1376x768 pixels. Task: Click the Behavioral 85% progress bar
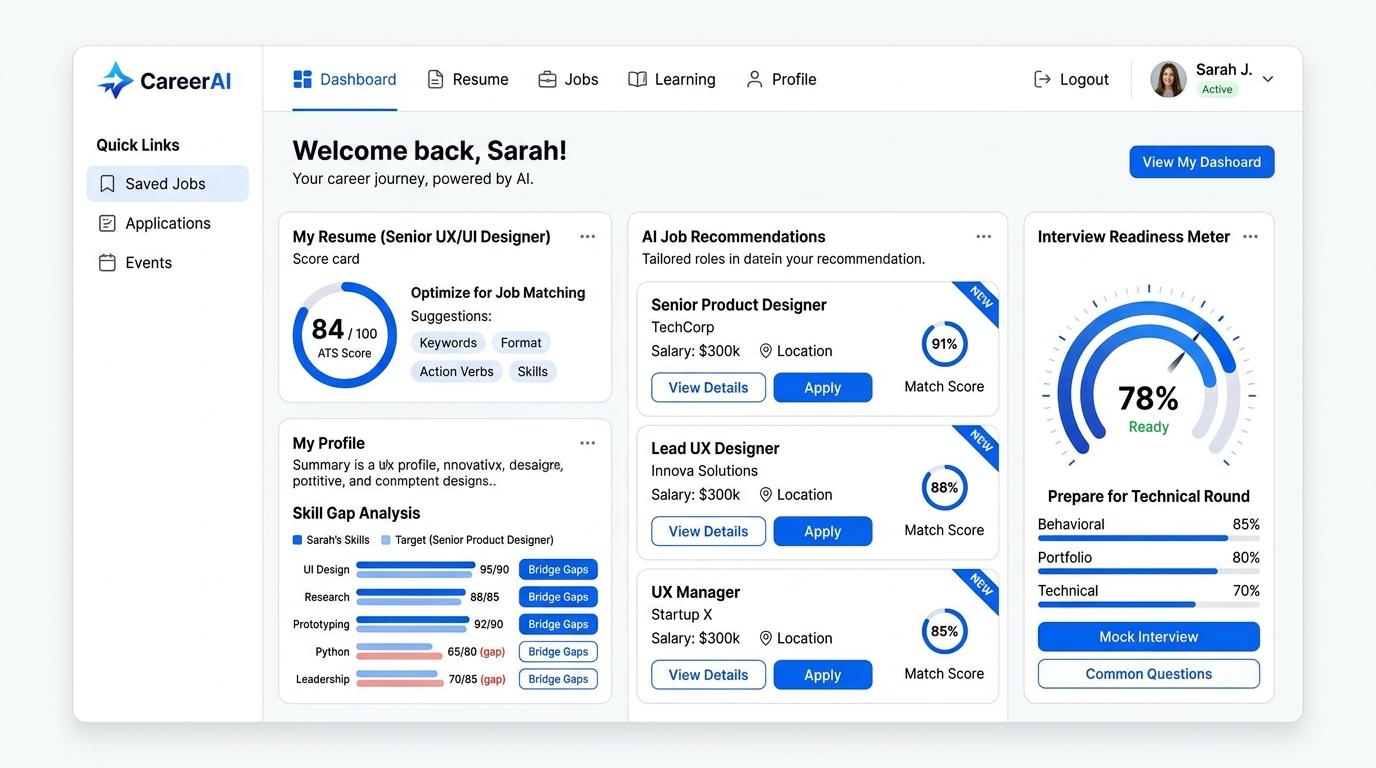(1148, 538)
